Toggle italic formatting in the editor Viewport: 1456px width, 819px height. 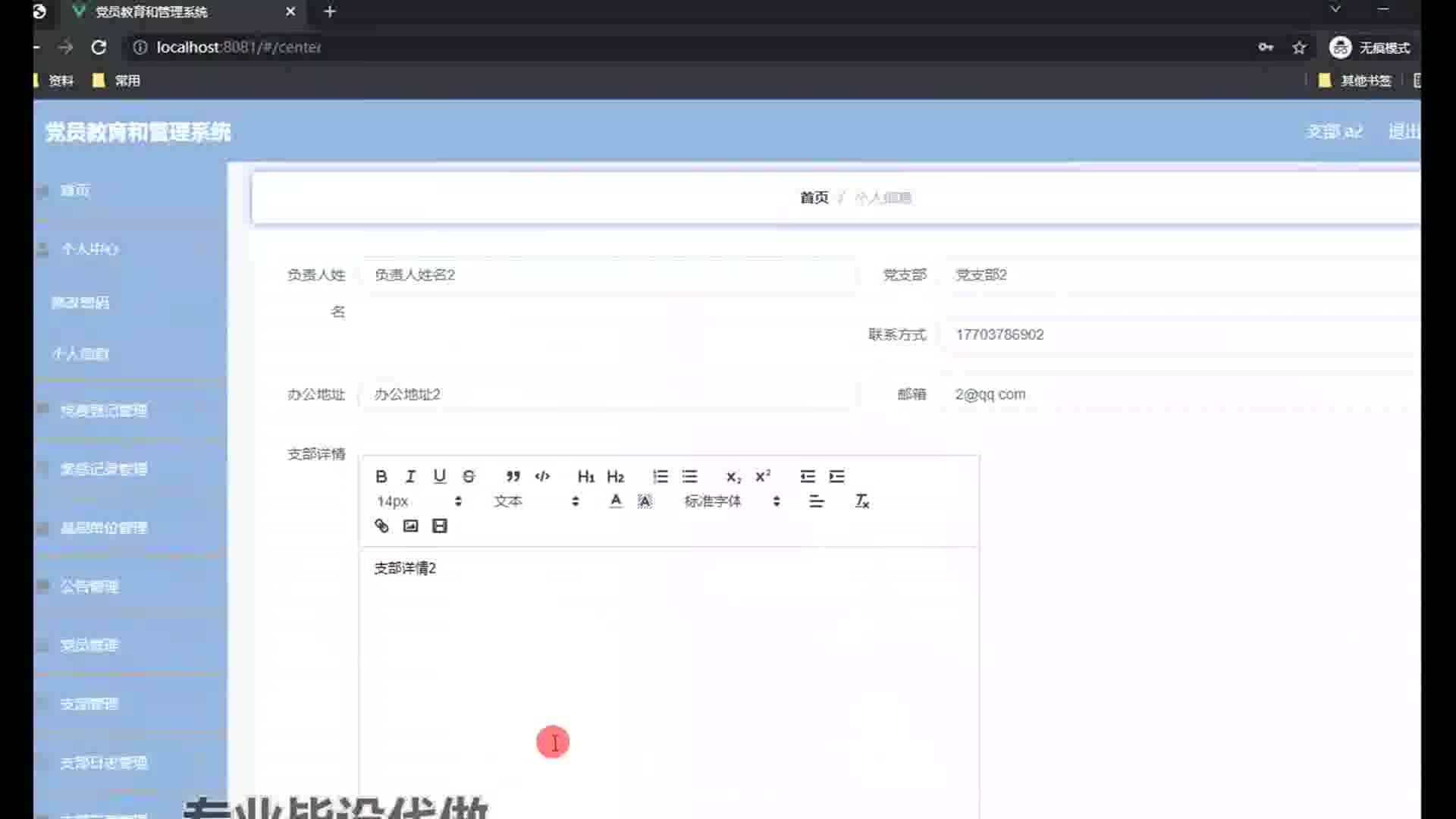point(410,476)
